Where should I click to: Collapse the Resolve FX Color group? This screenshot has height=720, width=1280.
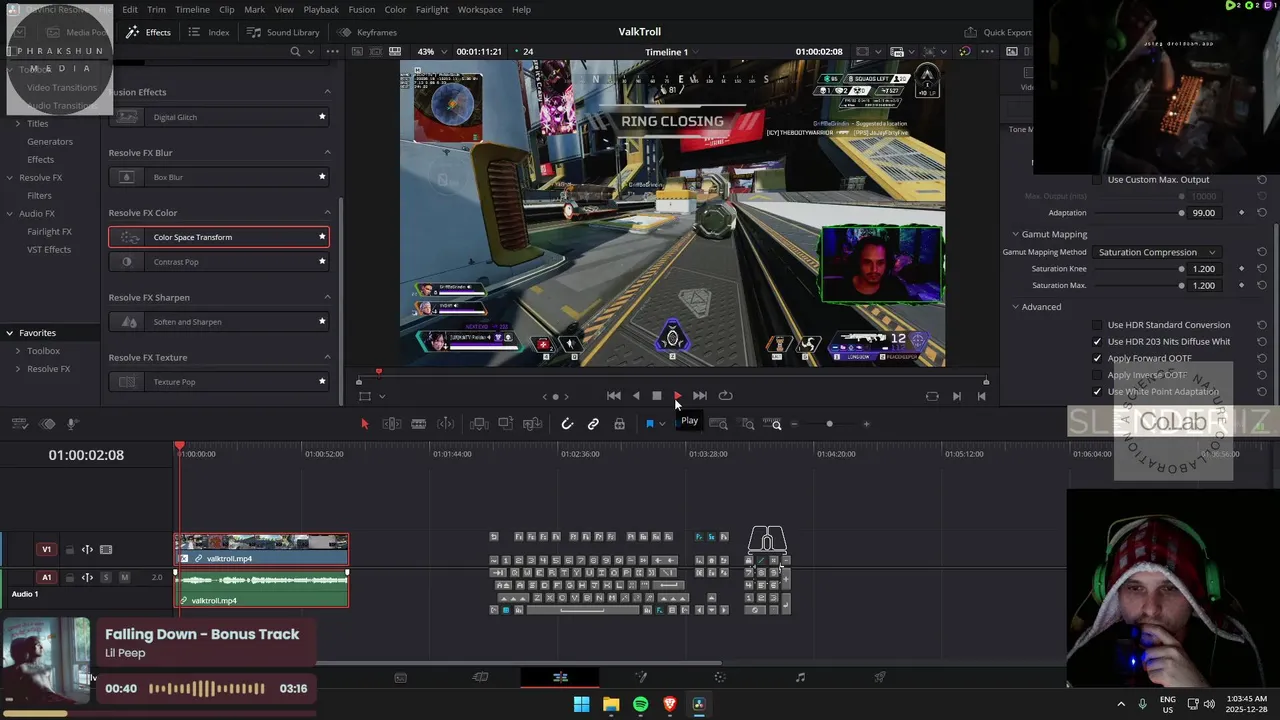click(327, 213)
